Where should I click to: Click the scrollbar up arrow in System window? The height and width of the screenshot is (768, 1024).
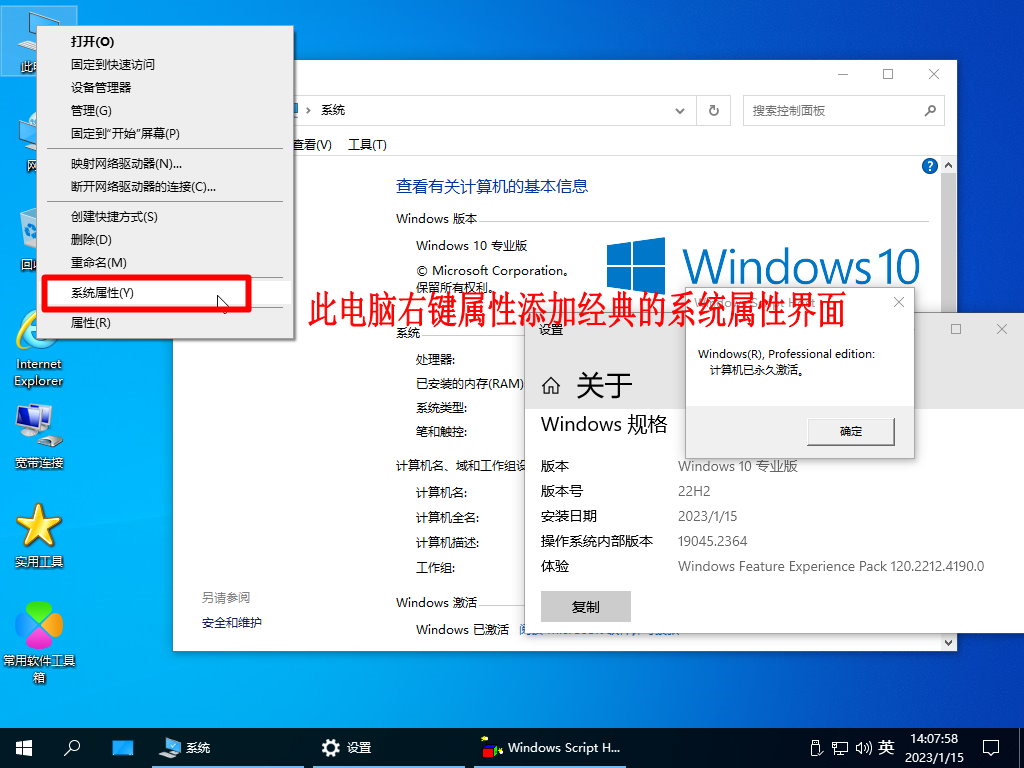[949, 166]
